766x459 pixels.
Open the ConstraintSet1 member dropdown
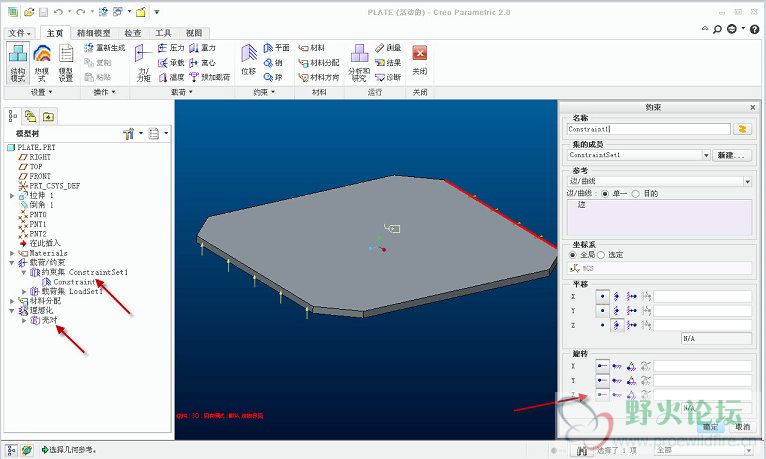pos(706,155)
